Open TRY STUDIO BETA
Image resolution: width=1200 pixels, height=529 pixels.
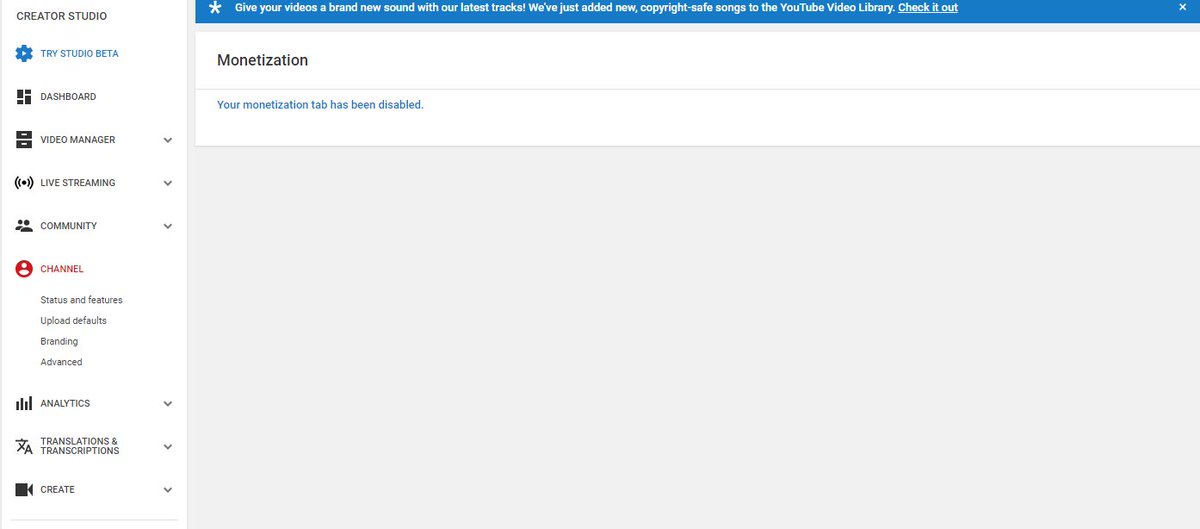[79, 54]
